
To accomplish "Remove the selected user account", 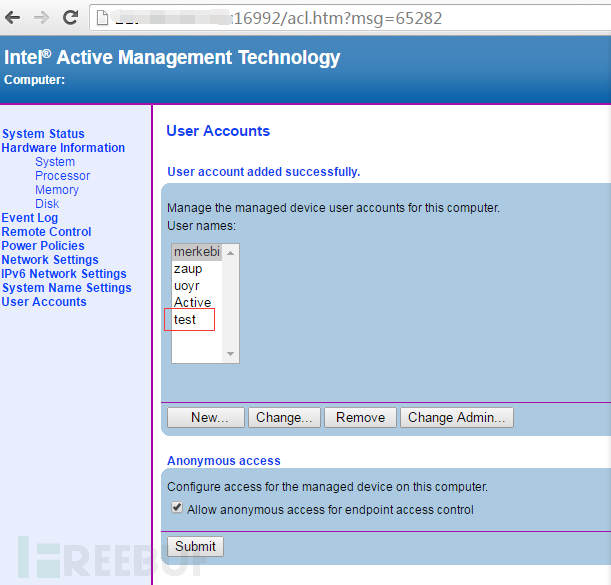I will 360,417.
